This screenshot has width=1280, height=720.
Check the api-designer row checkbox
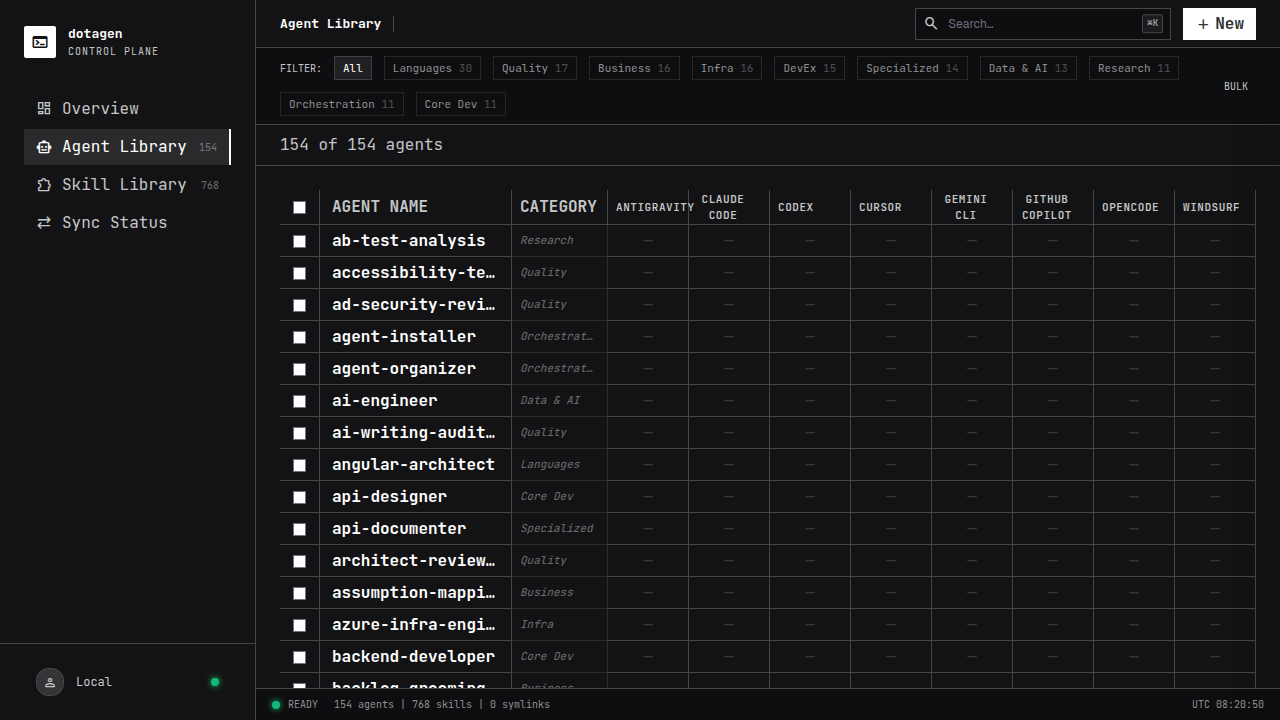coord(299,497)
